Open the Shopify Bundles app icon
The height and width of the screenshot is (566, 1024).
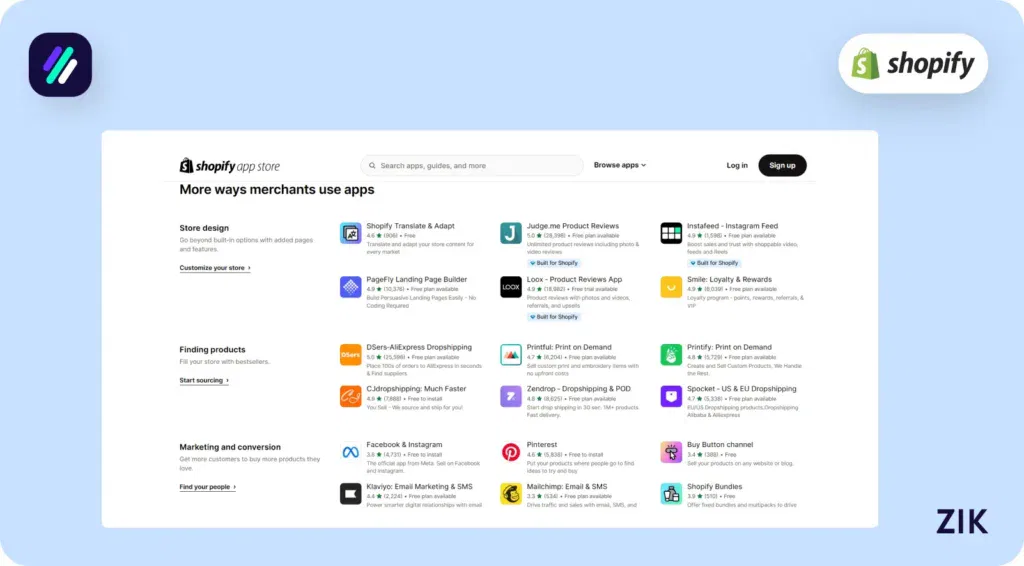tap(671, 494)
